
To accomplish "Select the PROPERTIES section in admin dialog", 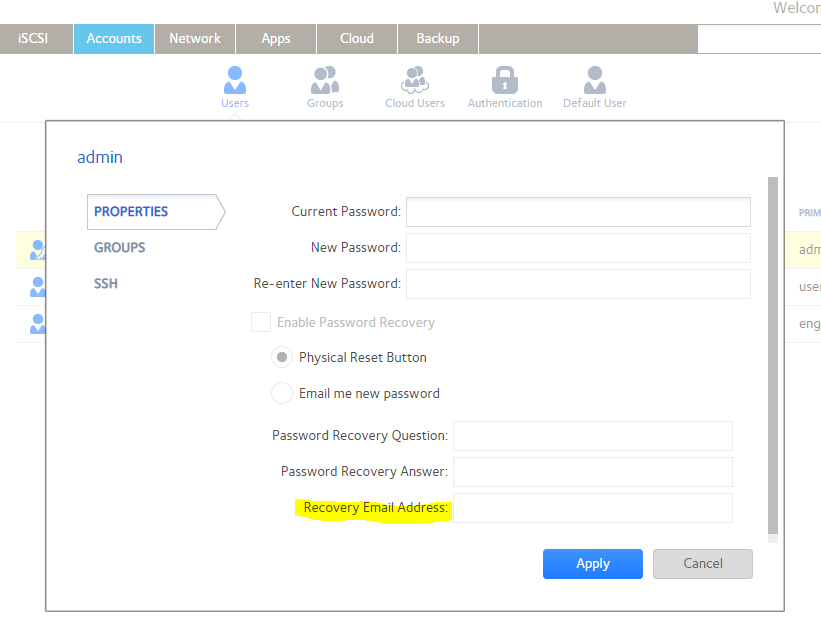I will tap(156, 212).
